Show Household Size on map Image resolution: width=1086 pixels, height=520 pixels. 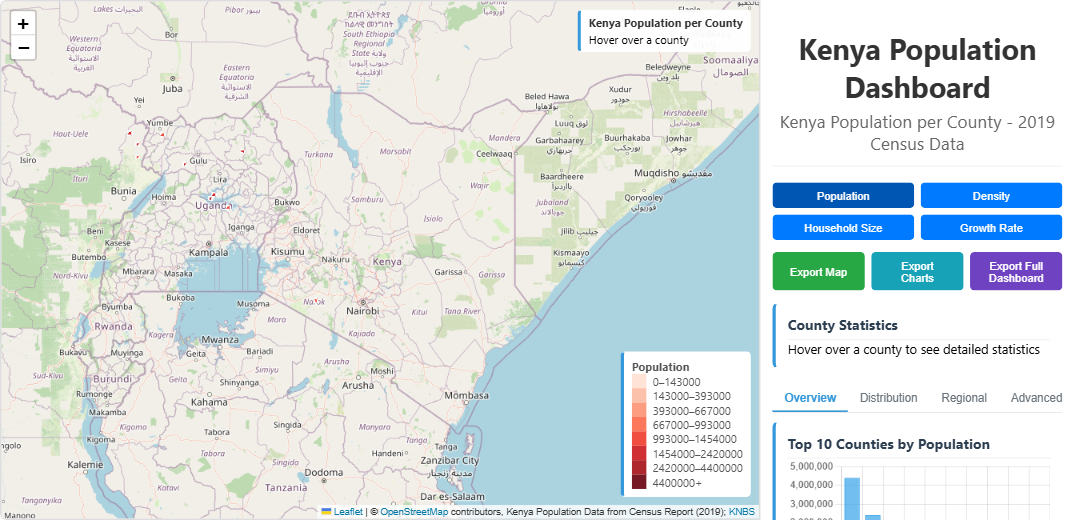pyautogui.click(x=843, y=228)
